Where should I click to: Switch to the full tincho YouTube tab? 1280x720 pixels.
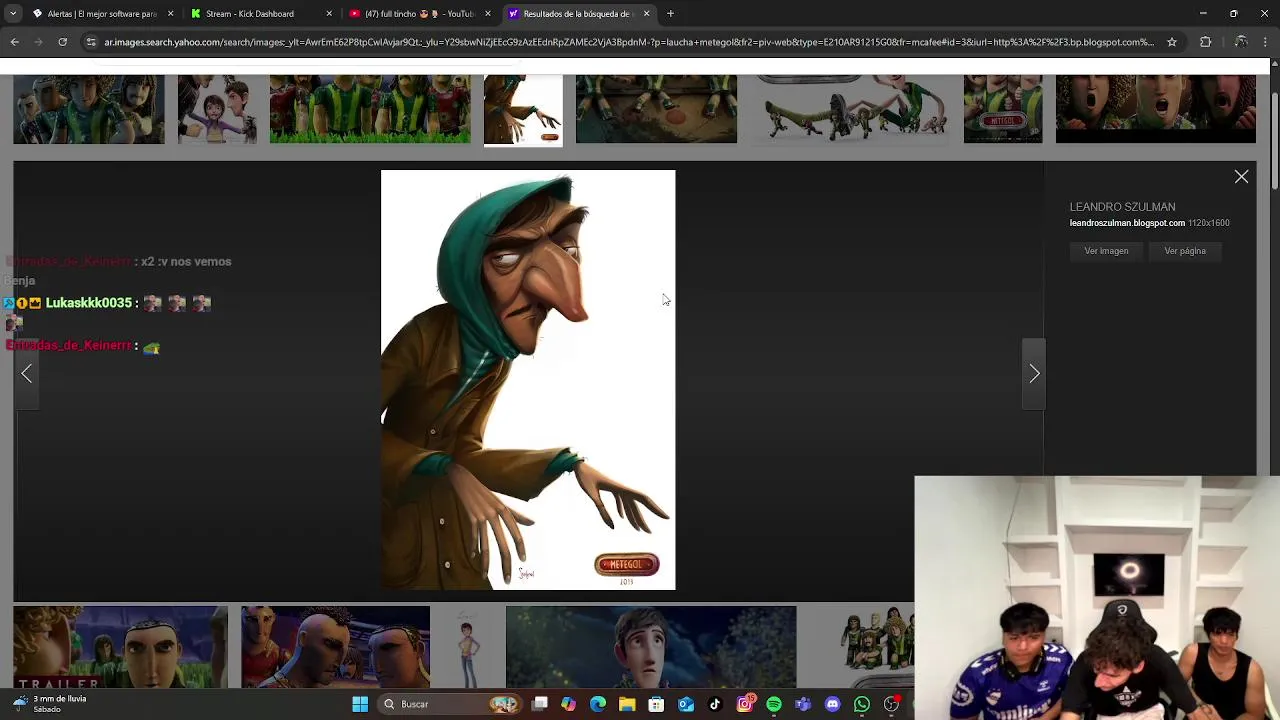(418, 14)
